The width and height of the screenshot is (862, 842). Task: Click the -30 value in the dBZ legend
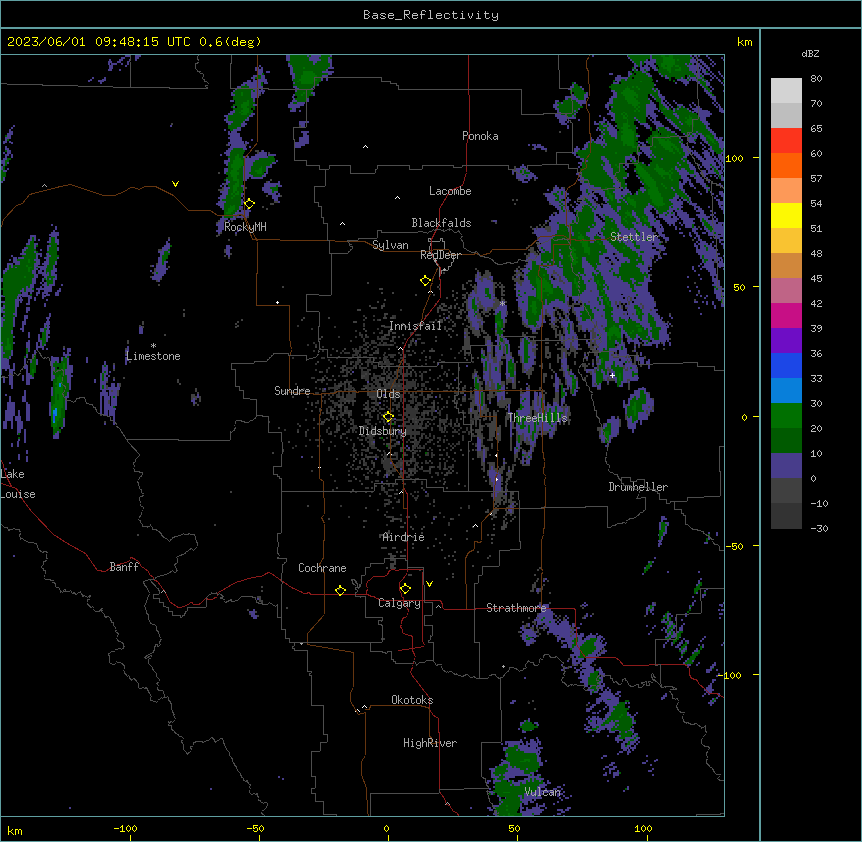[819, 528]
